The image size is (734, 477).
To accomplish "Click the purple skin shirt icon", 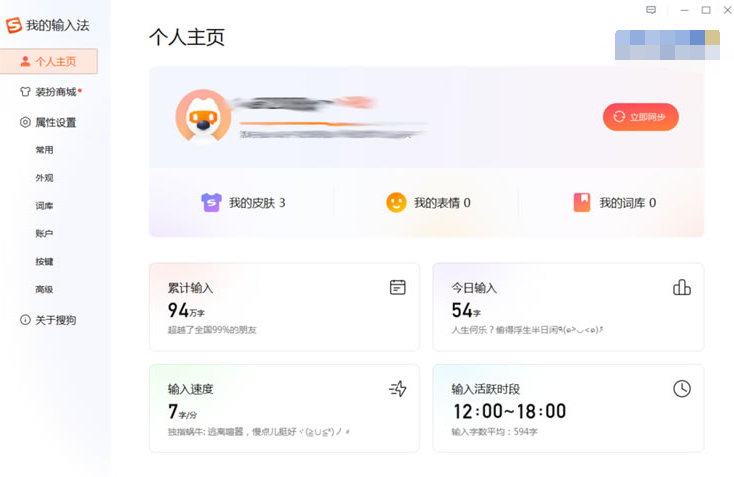I will (211, 203).
